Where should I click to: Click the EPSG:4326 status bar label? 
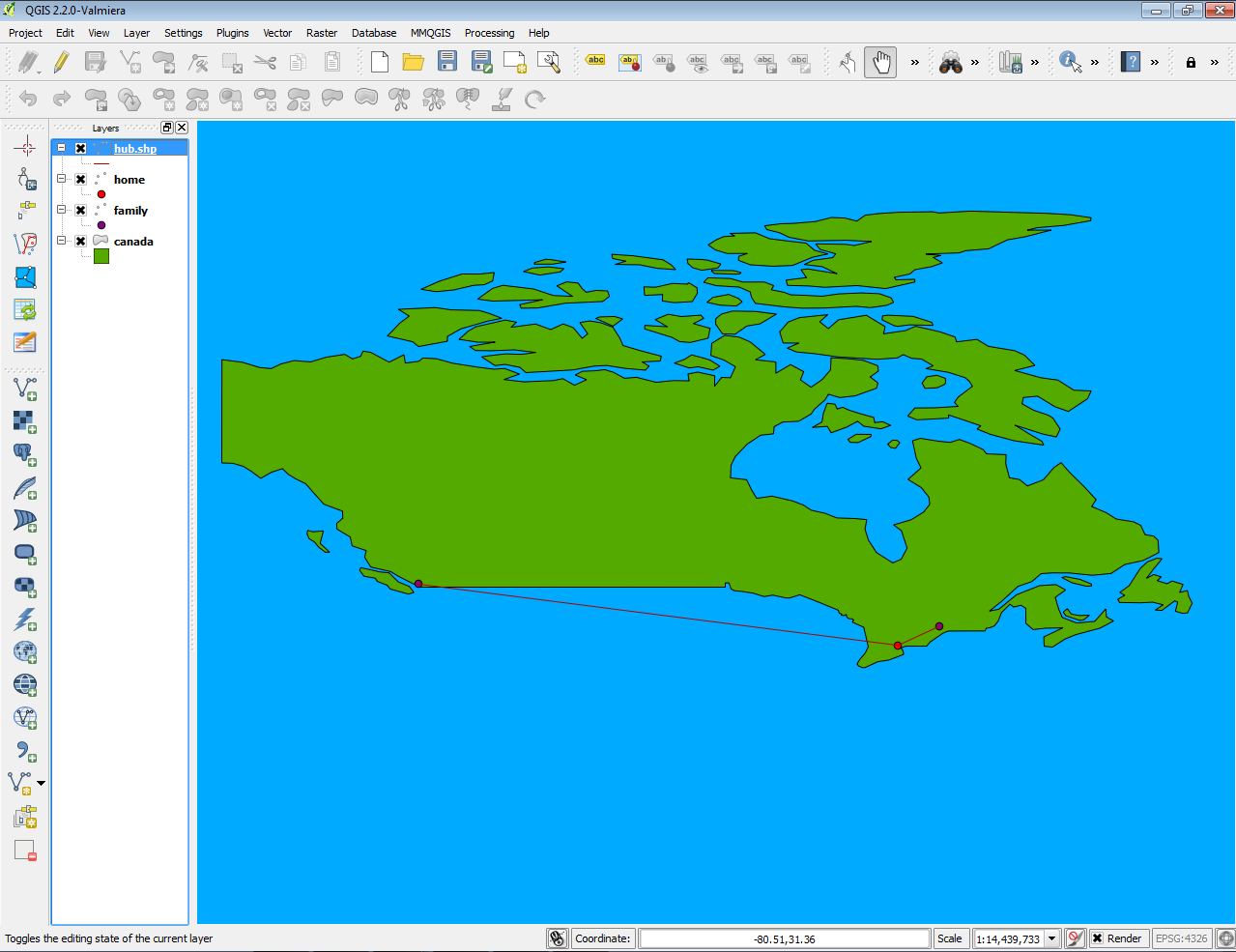pos(1180,938)
